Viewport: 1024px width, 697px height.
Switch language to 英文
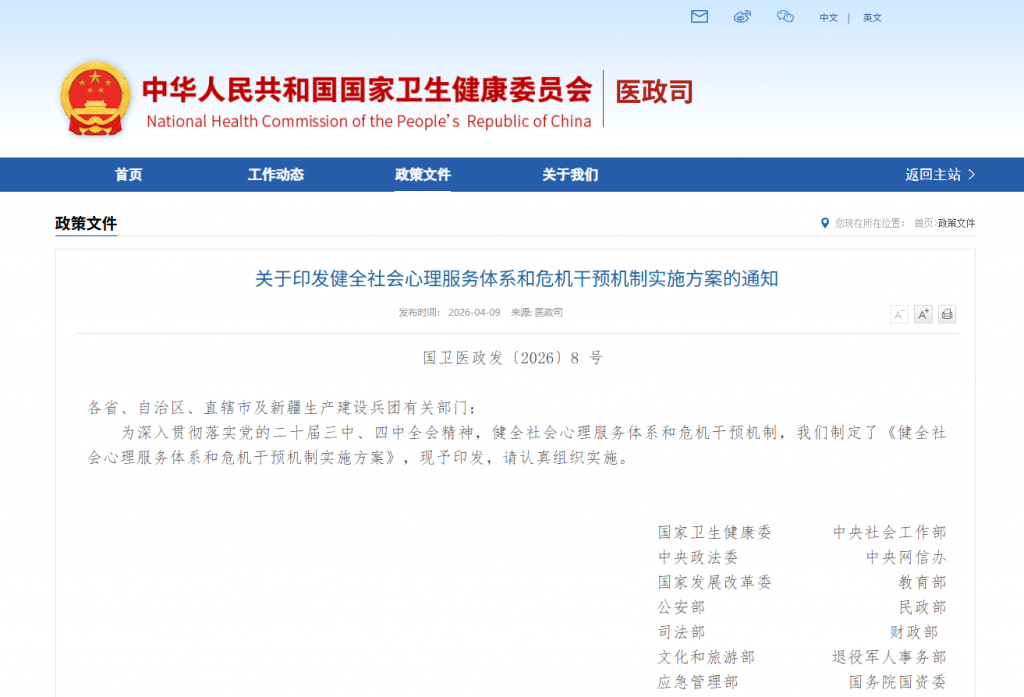(x=871, y=17)
